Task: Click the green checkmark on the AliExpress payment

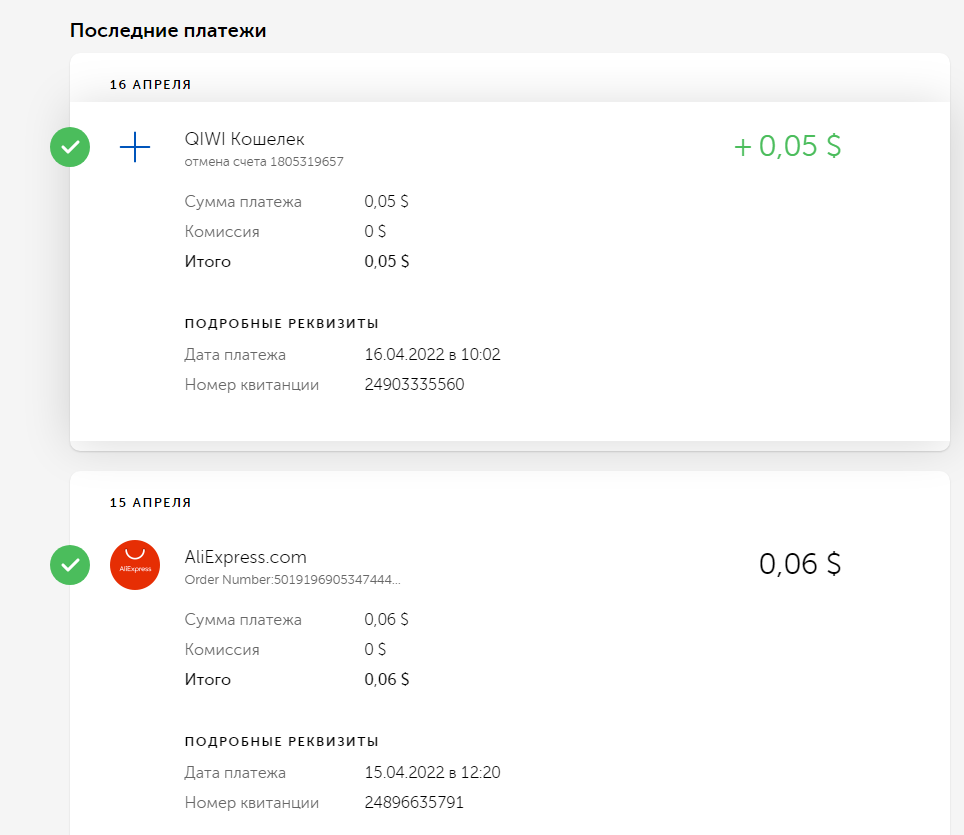Action: [70, 565]
